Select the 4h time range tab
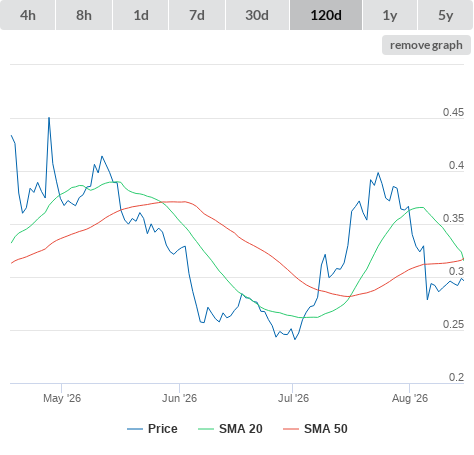 (x=28, y=15)
